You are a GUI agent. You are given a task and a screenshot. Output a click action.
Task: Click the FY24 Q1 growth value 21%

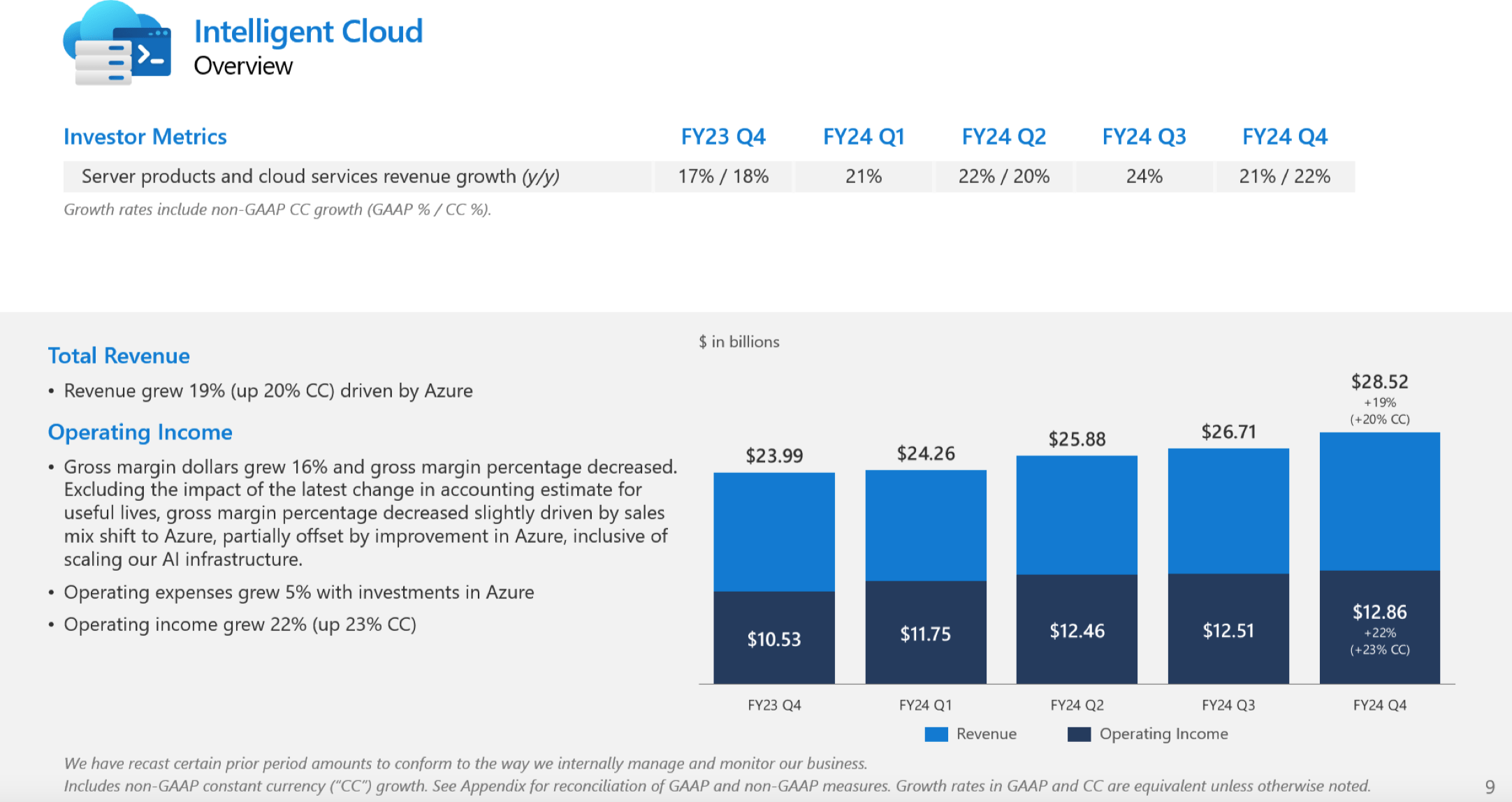[x=863, y=176]
